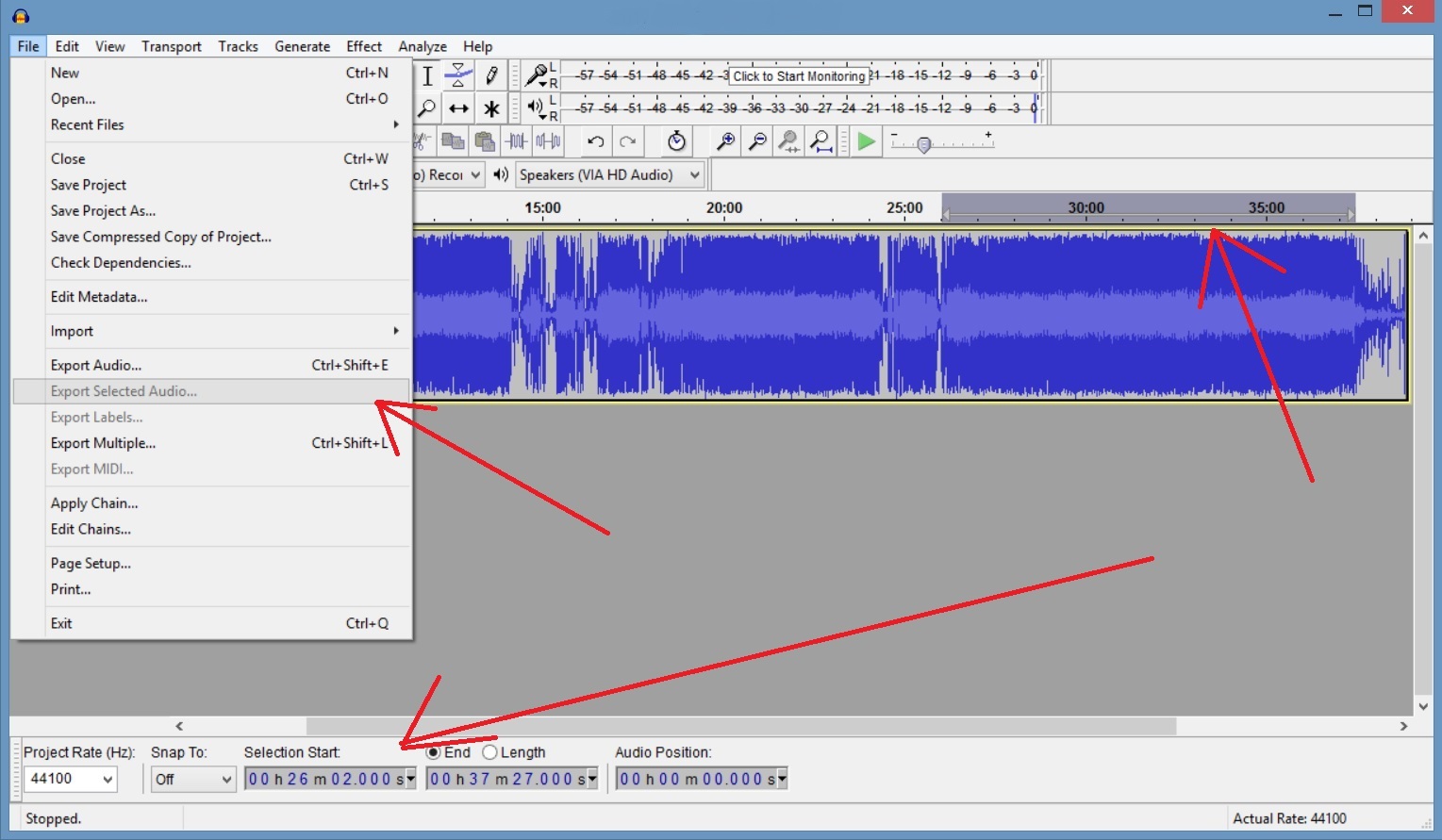
Task: Click the Copy toolbar icon
Action: click(454, 141)
